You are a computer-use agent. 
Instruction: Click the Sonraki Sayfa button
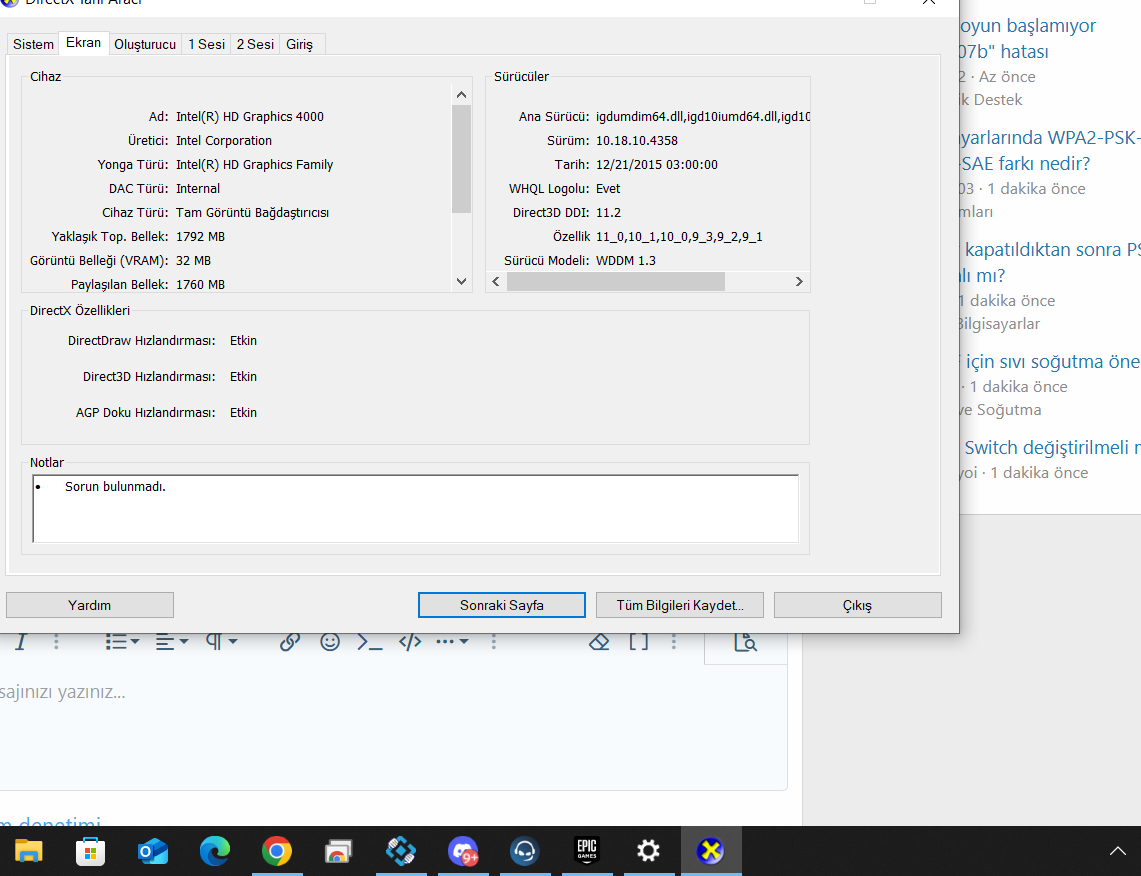pos(501,605)
